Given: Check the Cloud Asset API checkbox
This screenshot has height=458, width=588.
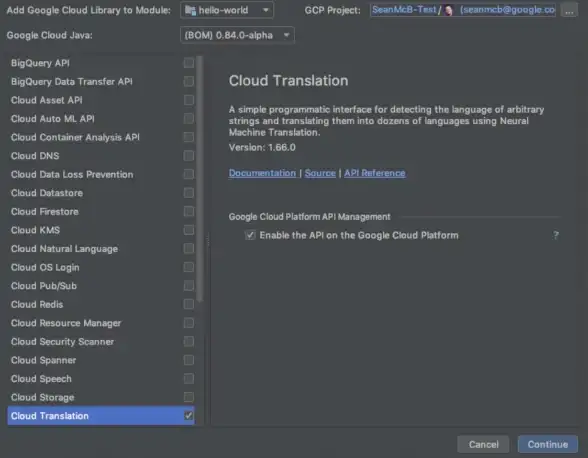Looking at the screenshot, I should point(189,100).
